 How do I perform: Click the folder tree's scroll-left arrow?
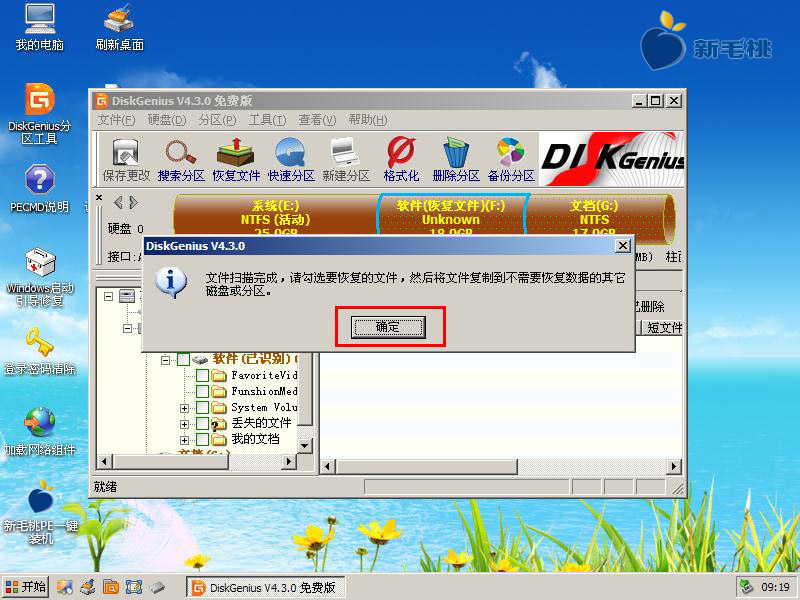coord(104,462)
